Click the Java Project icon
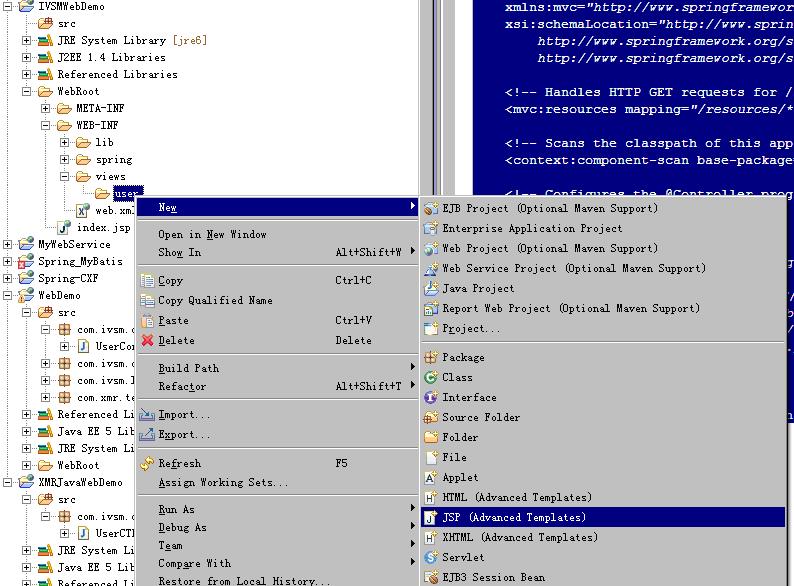794x586 pixels. coord(430,289)
